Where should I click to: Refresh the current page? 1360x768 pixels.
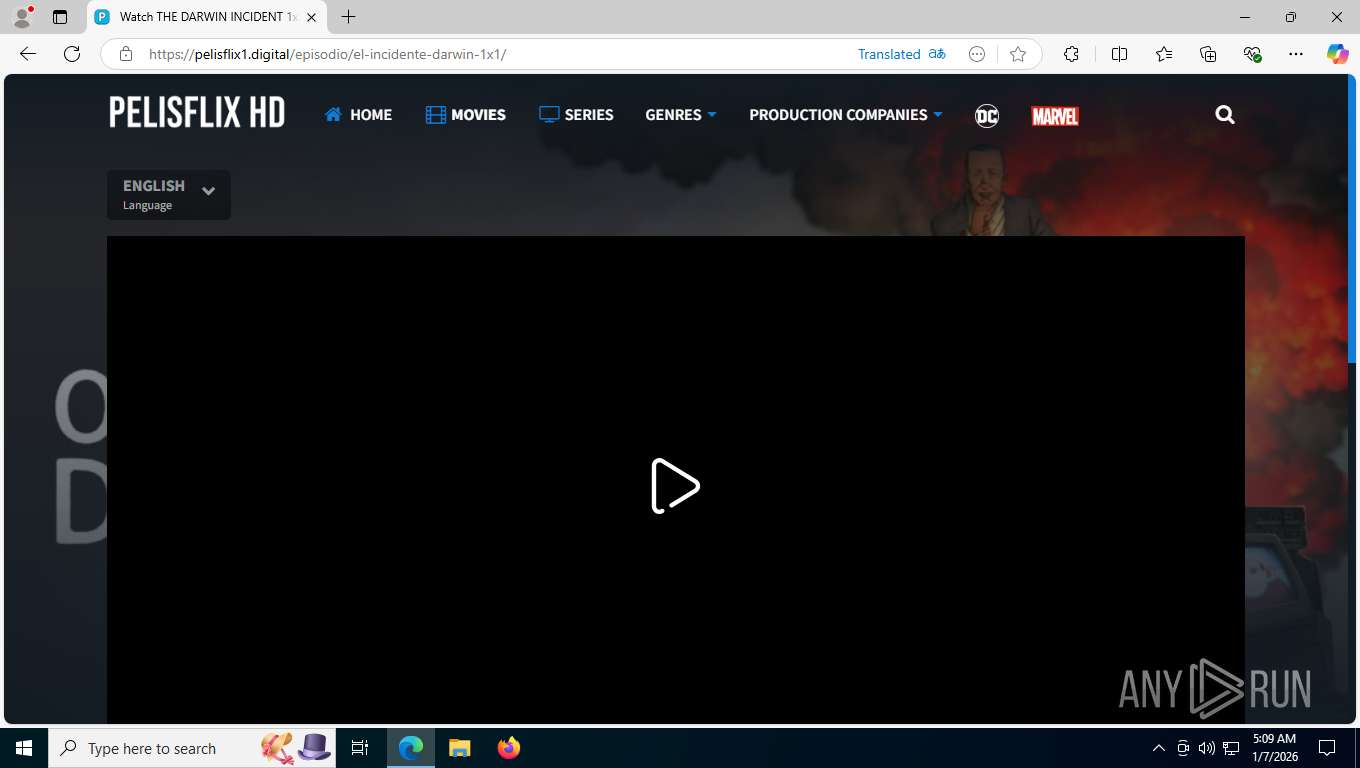point(72,54)
